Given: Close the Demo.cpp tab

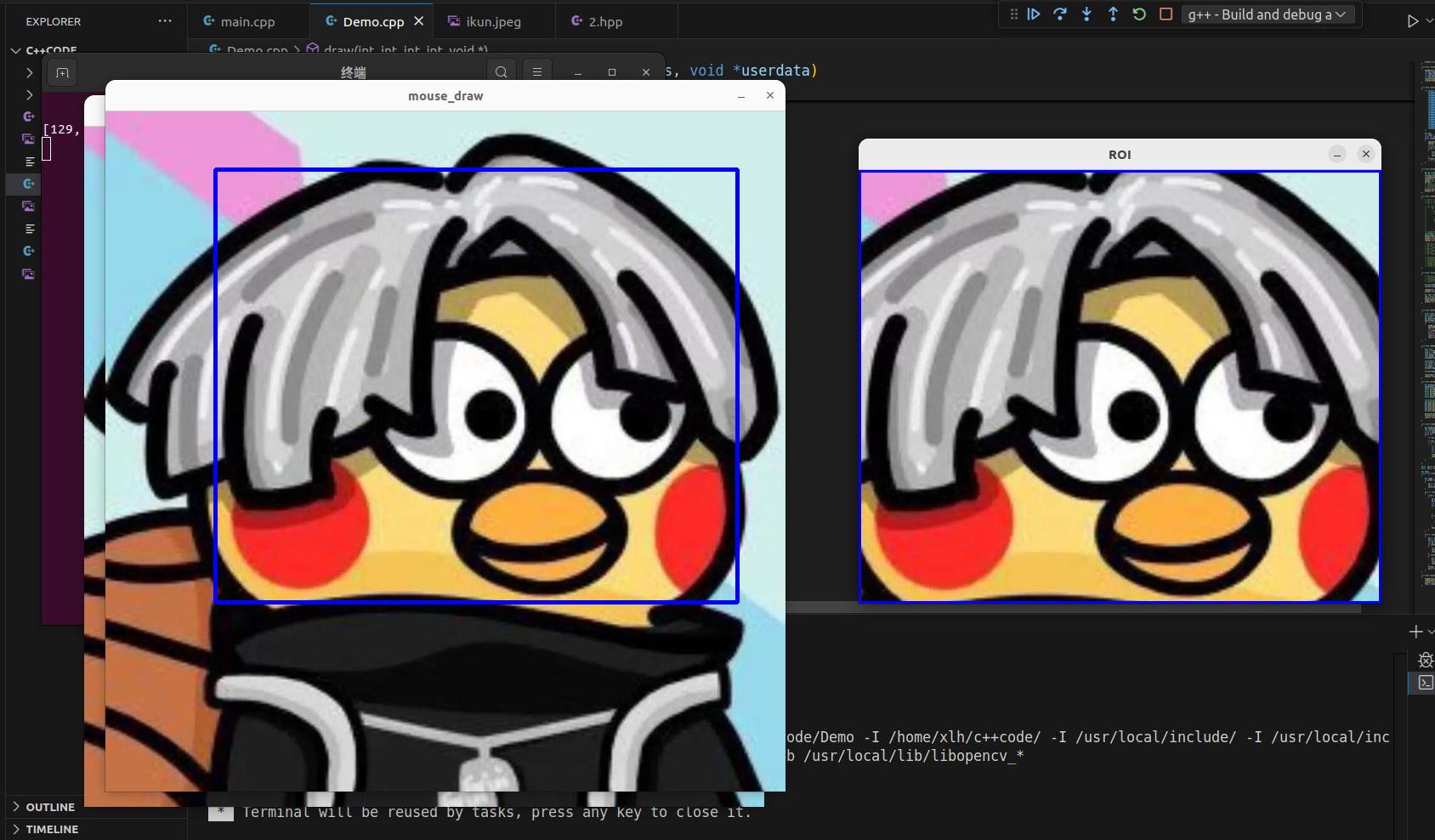Looking at the screenshot, I should coord(418,21).
